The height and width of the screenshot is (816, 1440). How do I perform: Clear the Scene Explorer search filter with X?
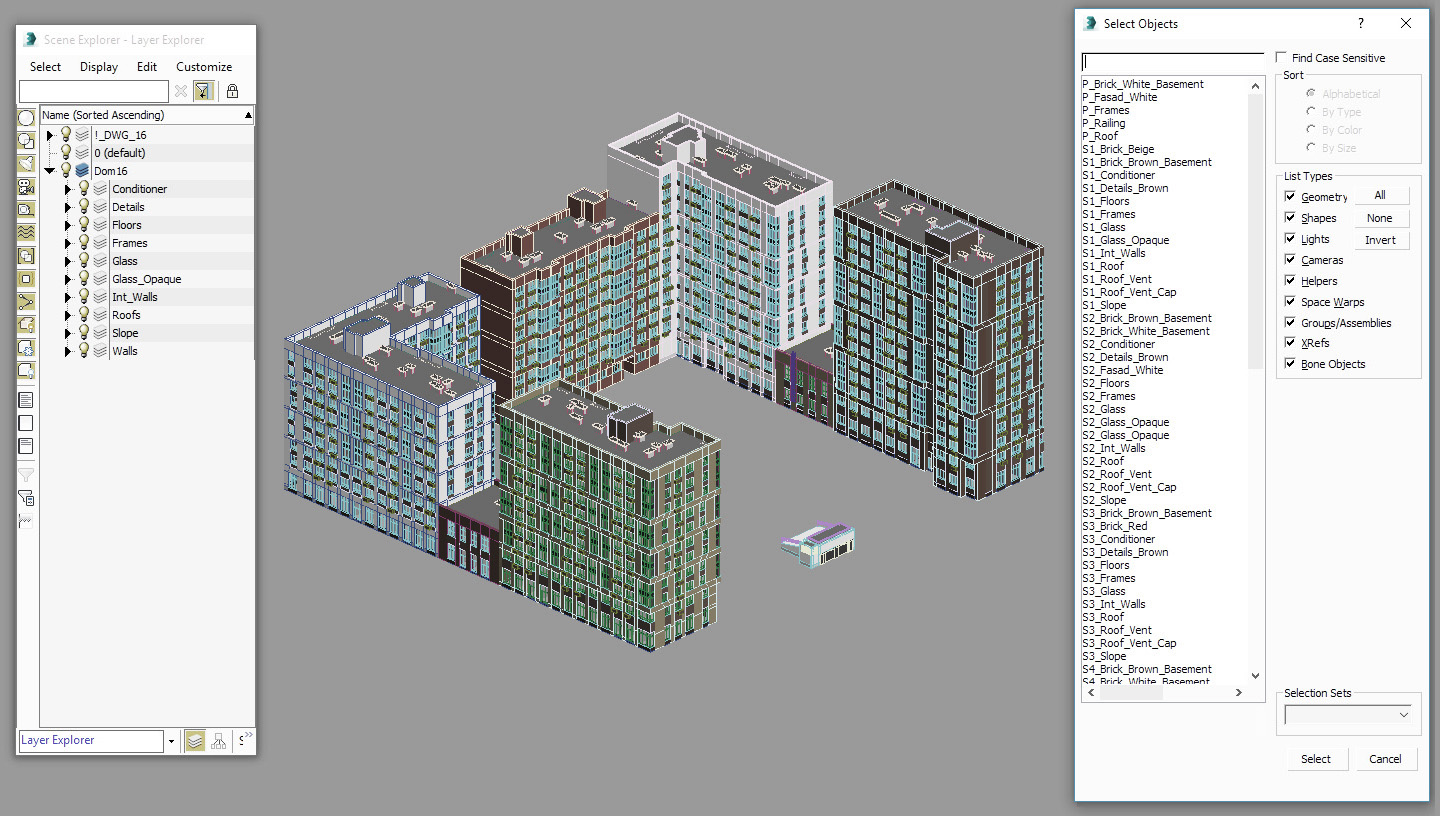point(181,91)
